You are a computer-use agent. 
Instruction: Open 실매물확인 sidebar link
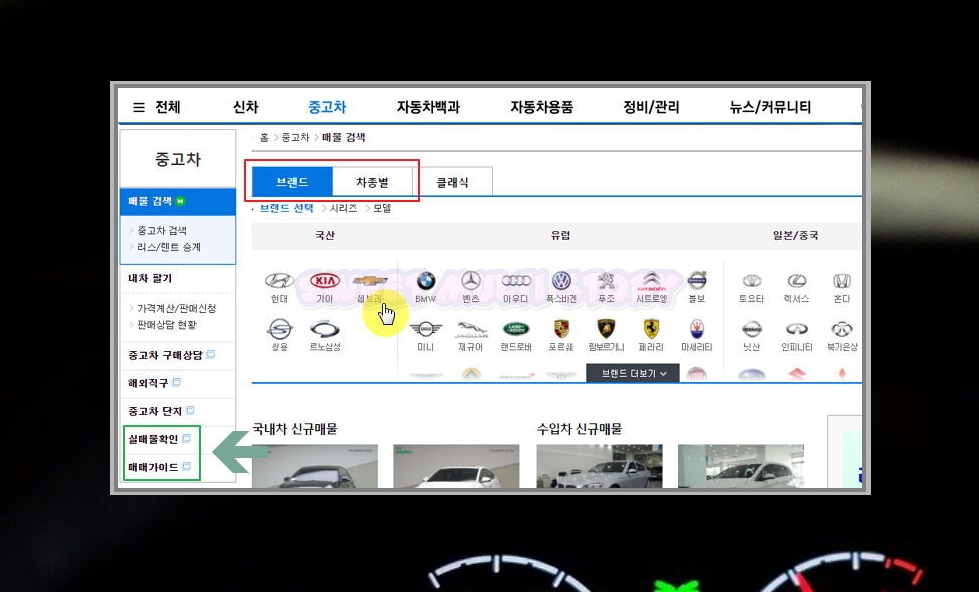(154, 439)
